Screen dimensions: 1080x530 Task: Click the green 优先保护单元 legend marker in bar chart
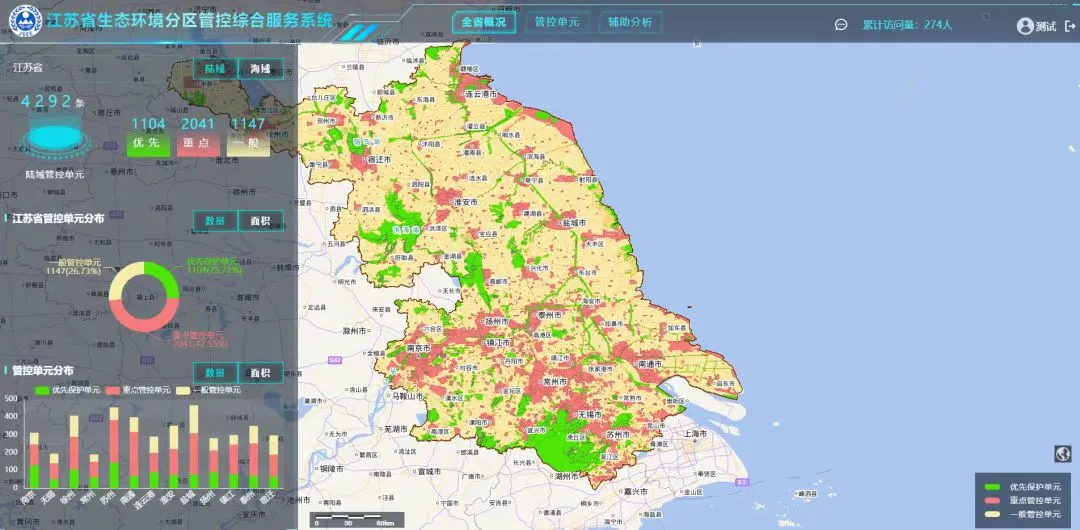41,390
